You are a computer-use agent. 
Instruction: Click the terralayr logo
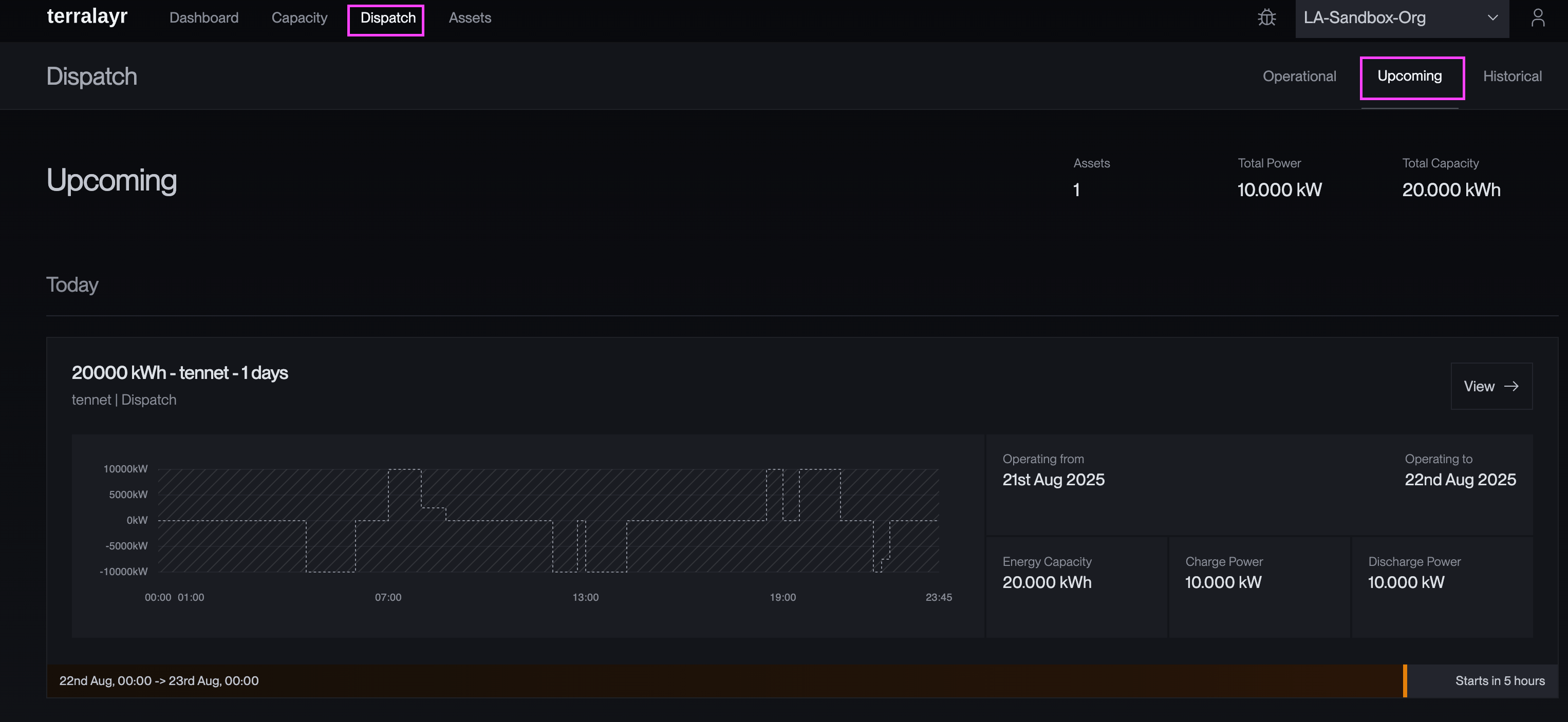(87, 16)
